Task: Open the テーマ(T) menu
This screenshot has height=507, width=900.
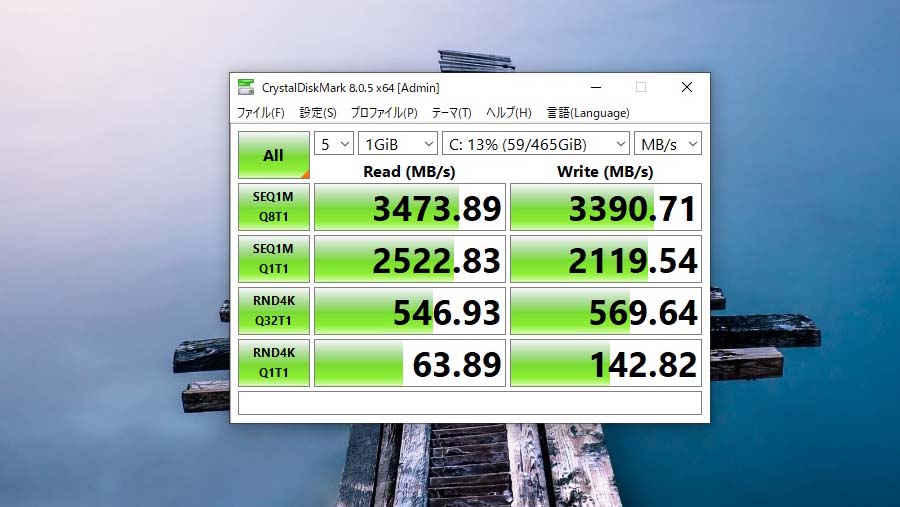Action: pos(451,113)
